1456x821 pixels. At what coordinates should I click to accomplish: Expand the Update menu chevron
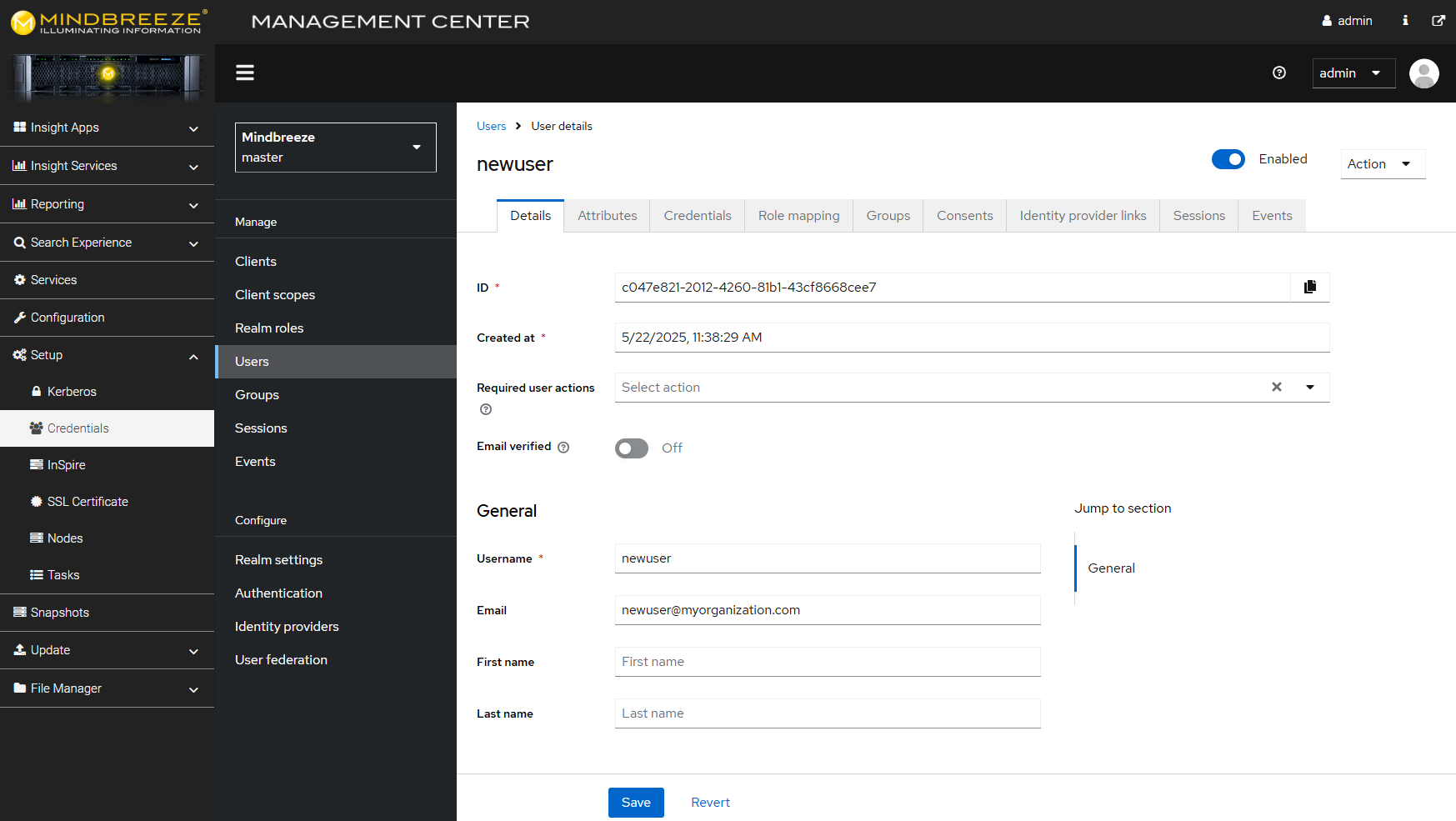pos(193,651)
